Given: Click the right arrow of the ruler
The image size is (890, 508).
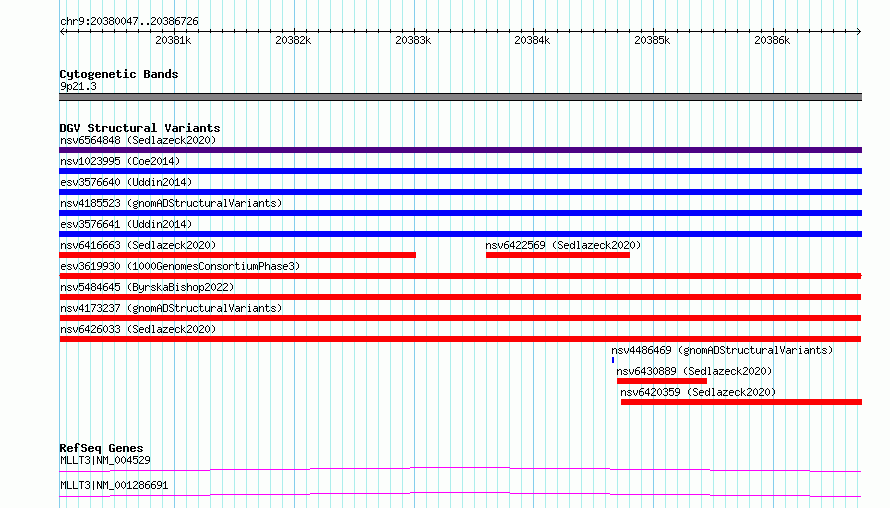Looking at the screenshot, I should click(x=859, y=32).
